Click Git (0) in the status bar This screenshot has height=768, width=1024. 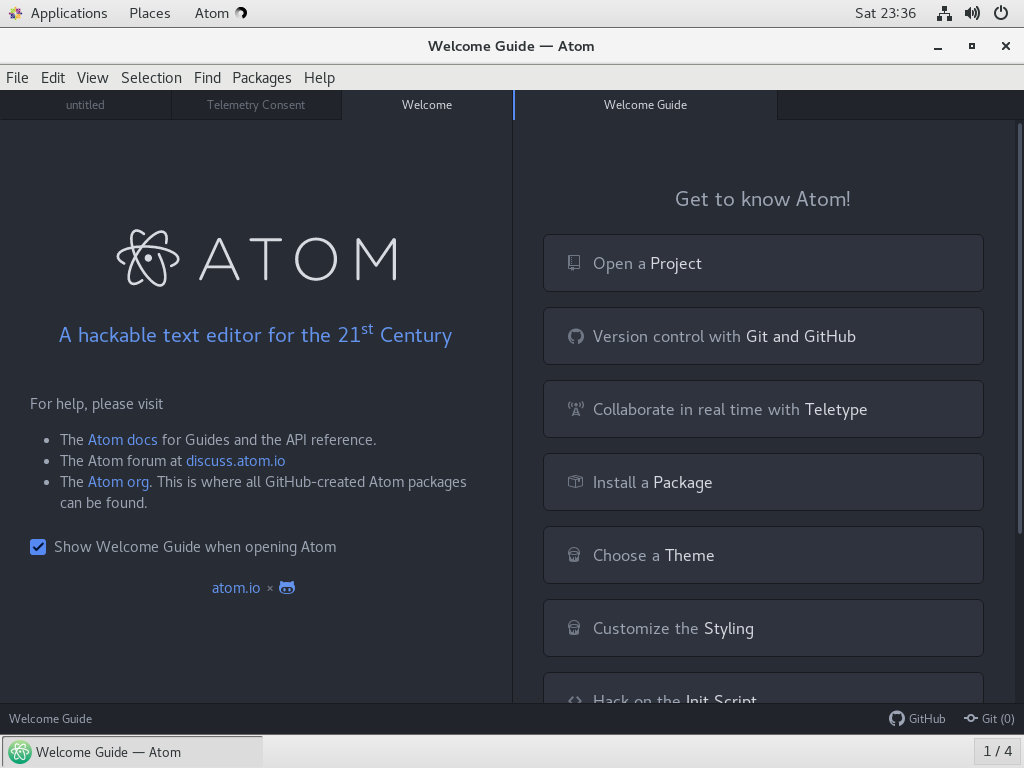pos(998,718)
